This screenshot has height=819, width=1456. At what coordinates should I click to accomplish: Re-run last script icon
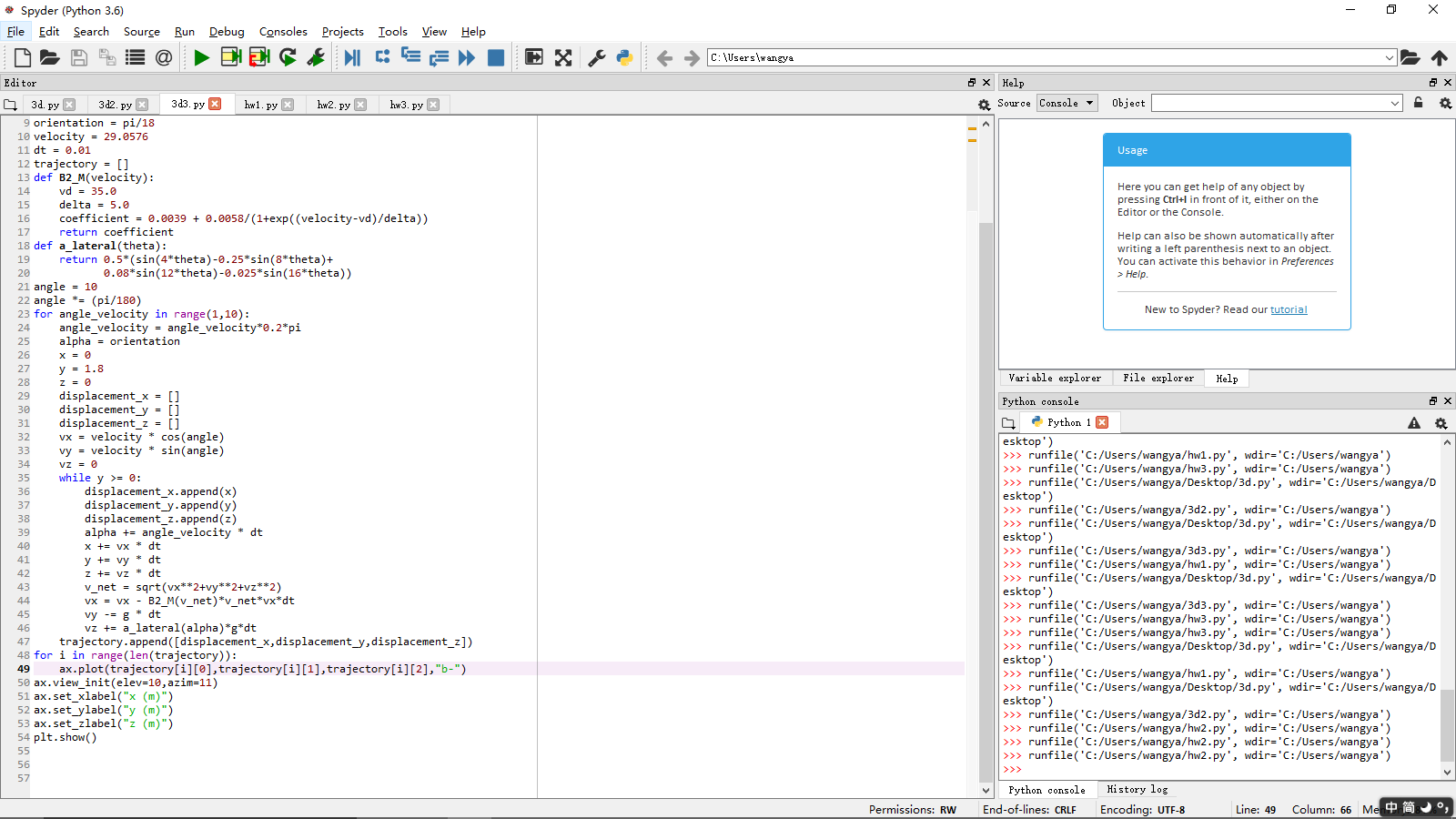click(x=288, y=58)
